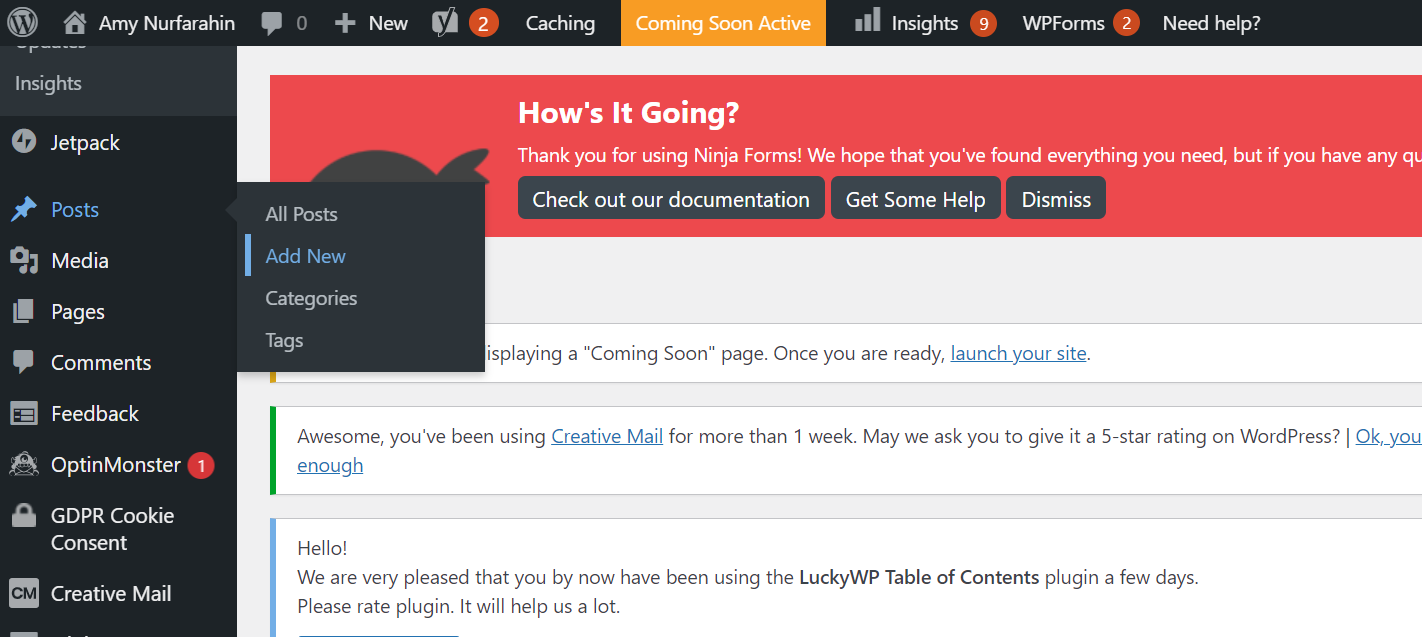Screen dimensions: 1422x637
Task: Open Insights in the sidebar
Action: pyautogui.click(x=48, y=83)
